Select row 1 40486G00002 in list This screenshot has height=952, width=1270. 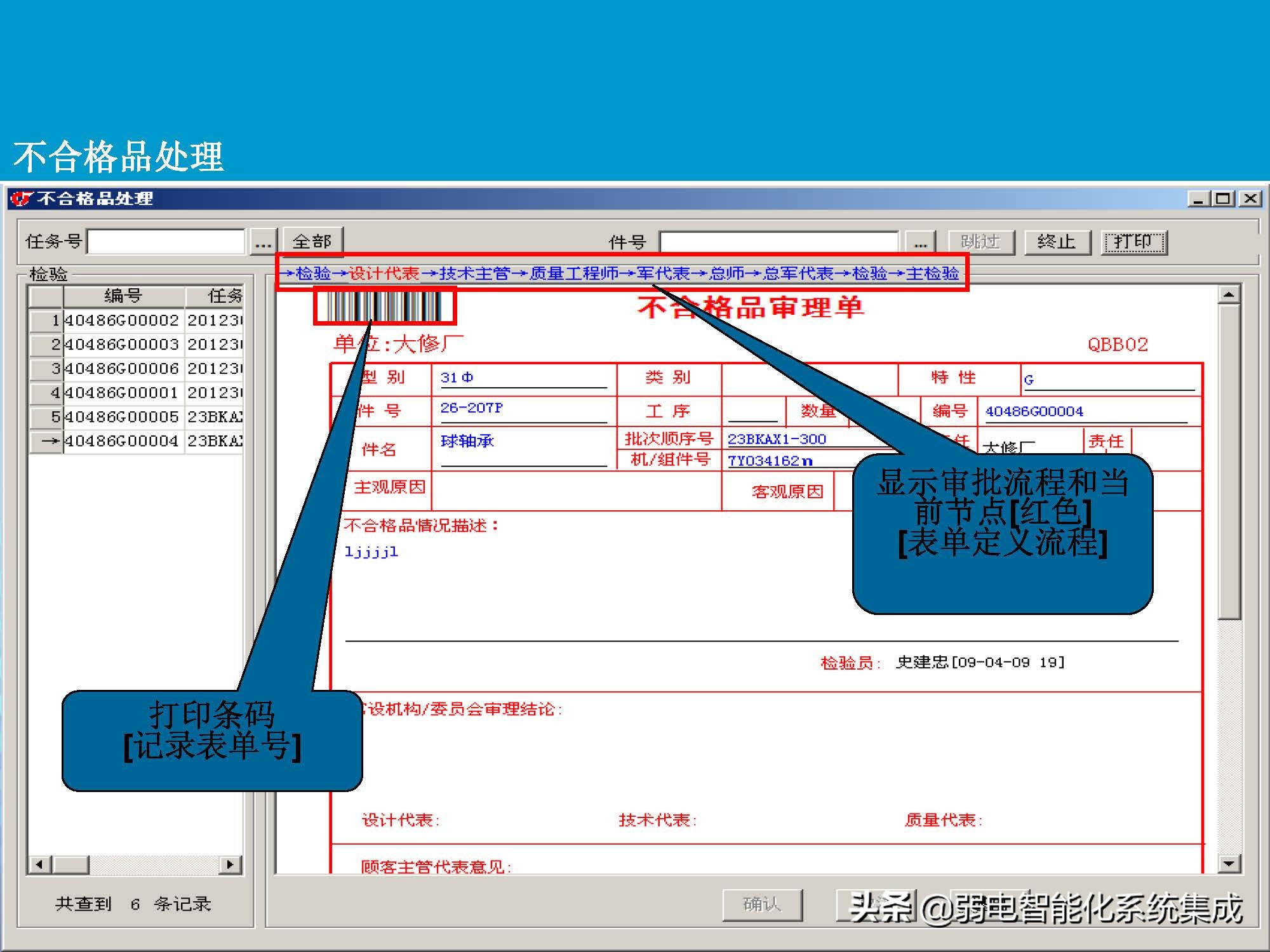[x=136, y=321]
